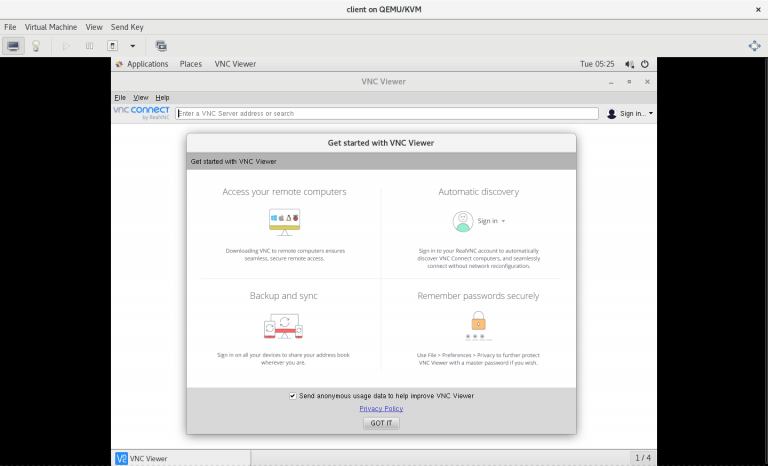Open the Privacy Policy link
Image resolution: width=768 pixels, height=466 pixels.
pos(381,409)
